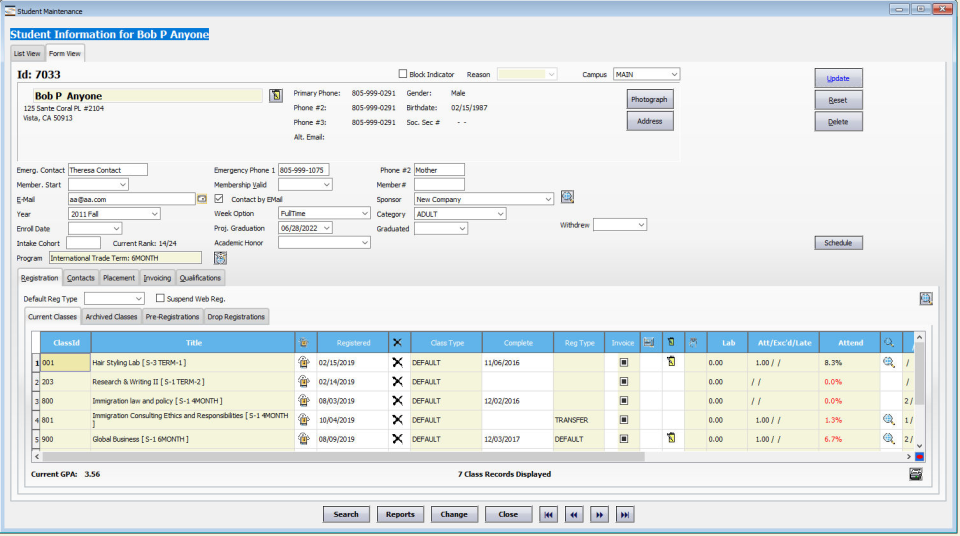Click the Update button
This screenshot has height=536, width=960.
(838, 78)
